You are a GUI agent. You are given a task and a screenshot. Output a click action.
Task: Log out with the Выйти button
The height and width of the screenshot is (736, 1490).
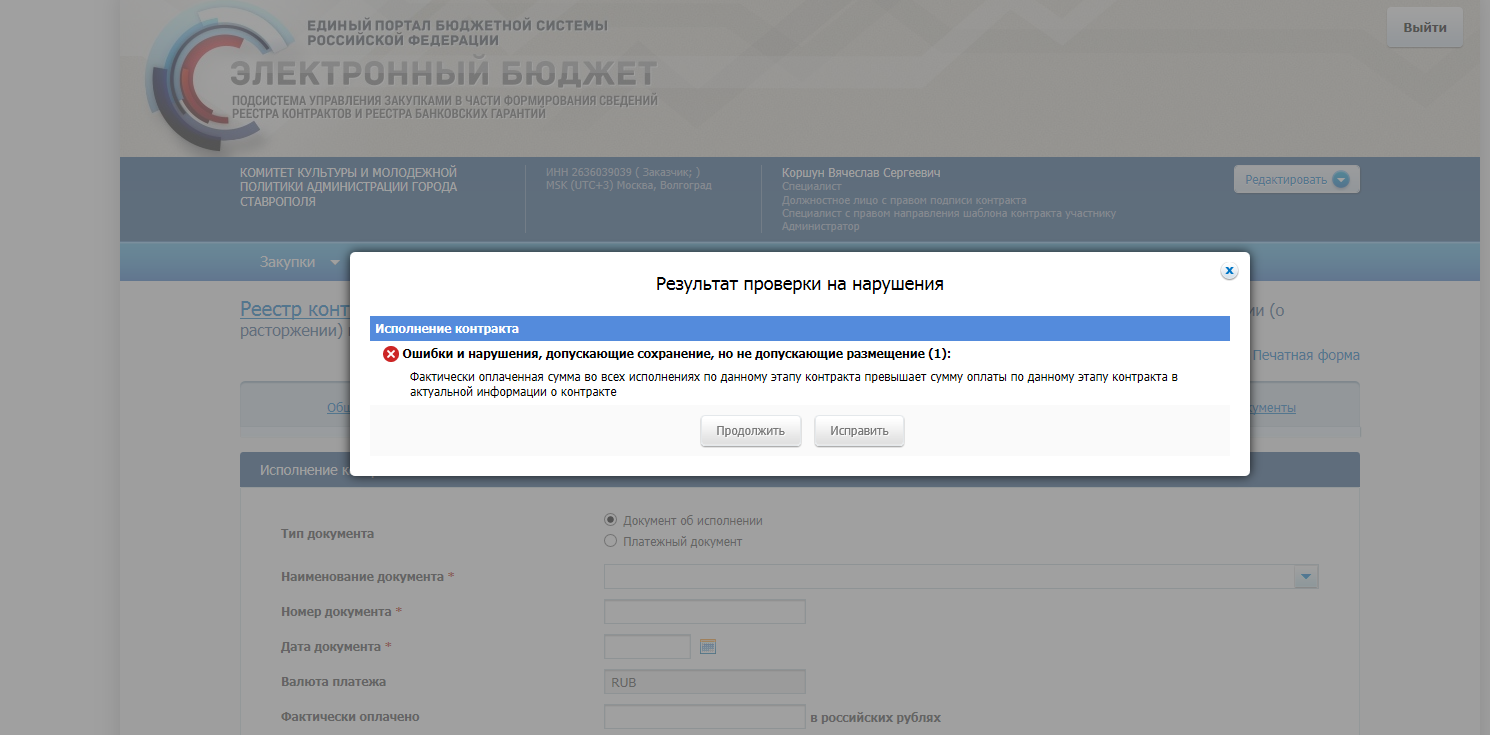point(1424,28)
